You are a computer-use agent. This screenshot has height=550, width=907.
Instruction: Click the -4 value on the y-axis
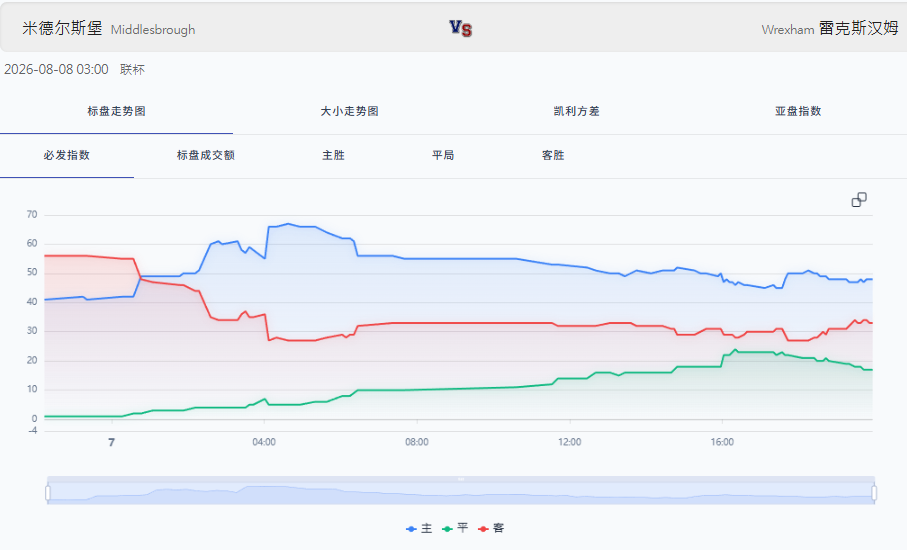[32, 430]
